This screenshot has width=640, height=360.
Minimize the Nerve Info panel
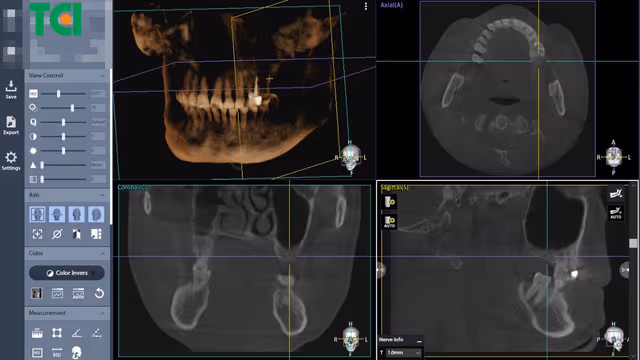419,340
